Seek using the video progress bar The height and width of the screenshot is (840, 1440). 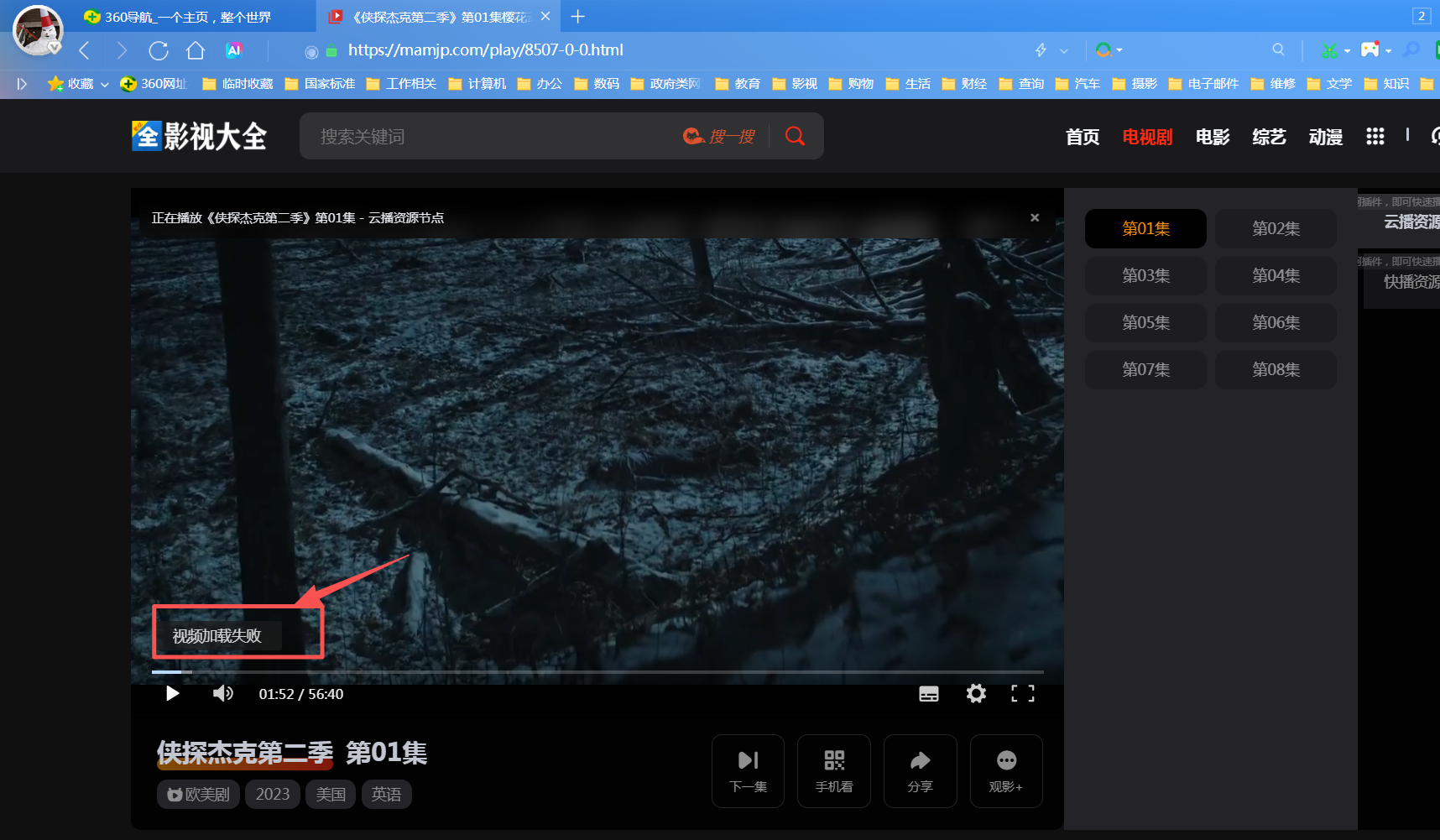coord(597,672)
